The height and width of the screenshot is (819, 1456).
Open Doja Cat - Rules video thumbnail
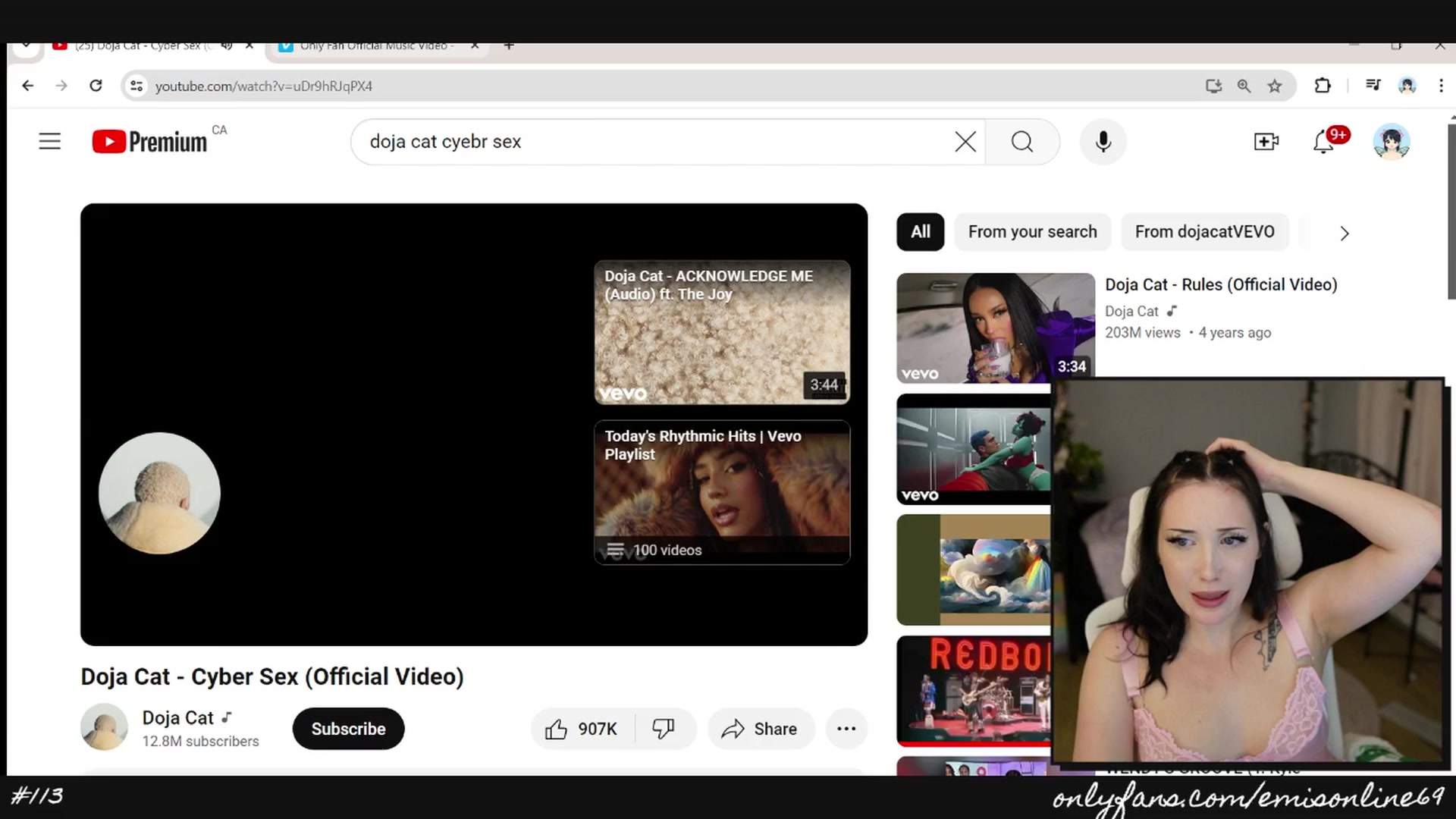click(x=996, y=328)
